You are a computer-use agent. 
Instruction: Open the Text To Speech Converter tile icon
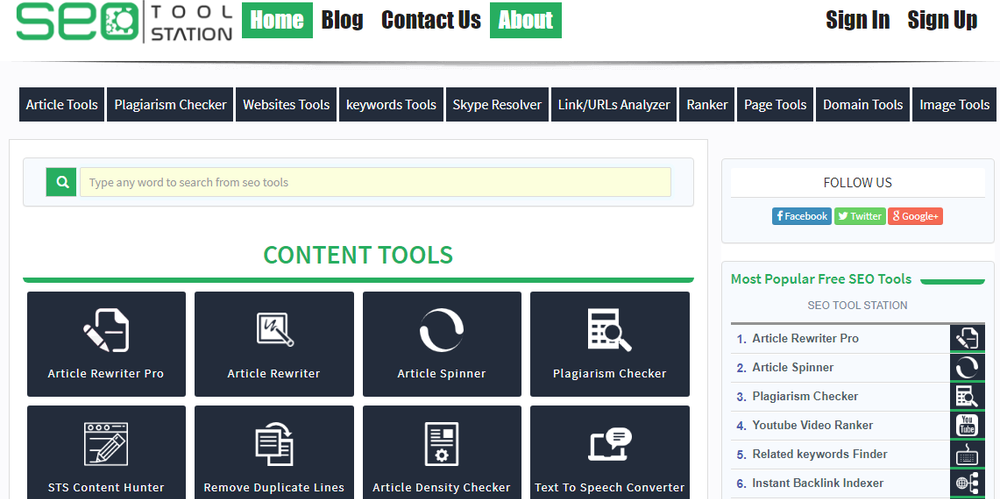[609, 444]
